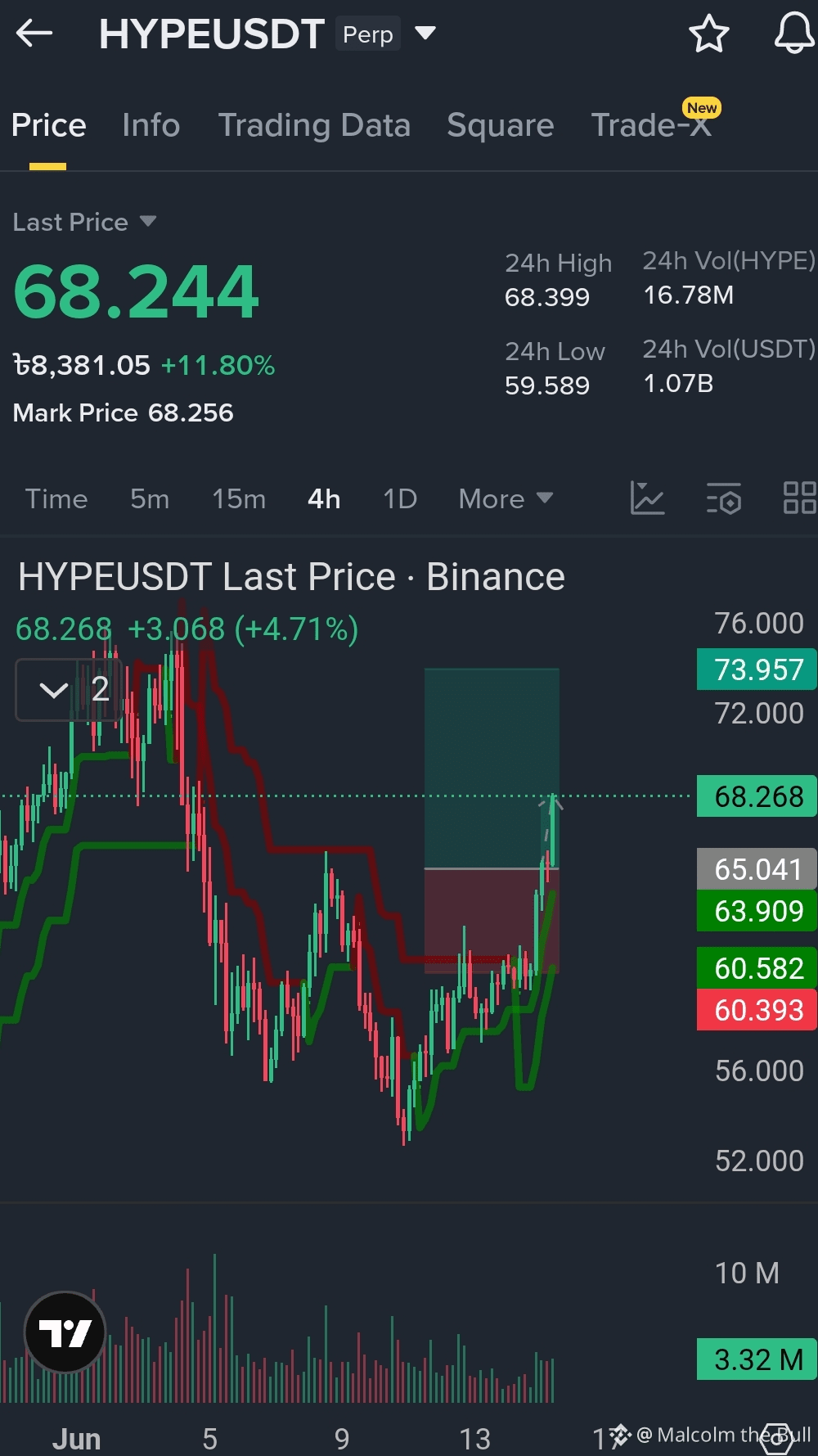Expand the HYPEUSDT Perp pair selector arrow
This screenshot has height=1456, width=818.
click(x=425, y=34)
